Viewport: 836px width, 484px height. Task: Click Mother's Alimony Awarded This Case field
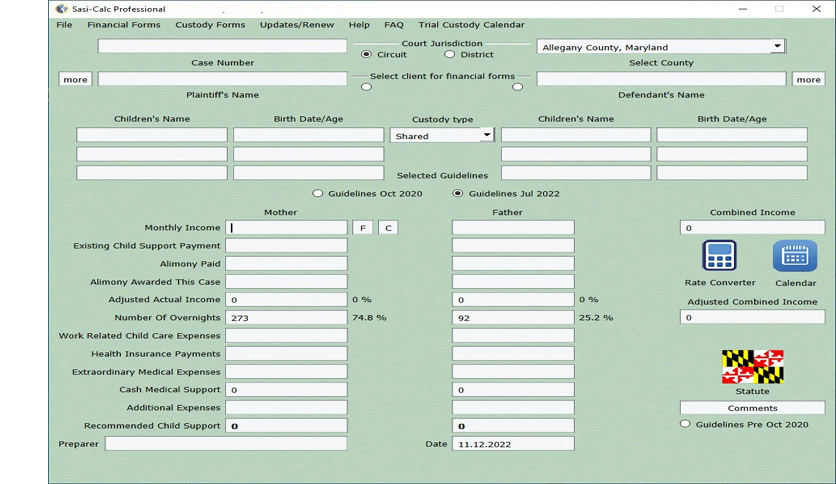coord(286,281)
